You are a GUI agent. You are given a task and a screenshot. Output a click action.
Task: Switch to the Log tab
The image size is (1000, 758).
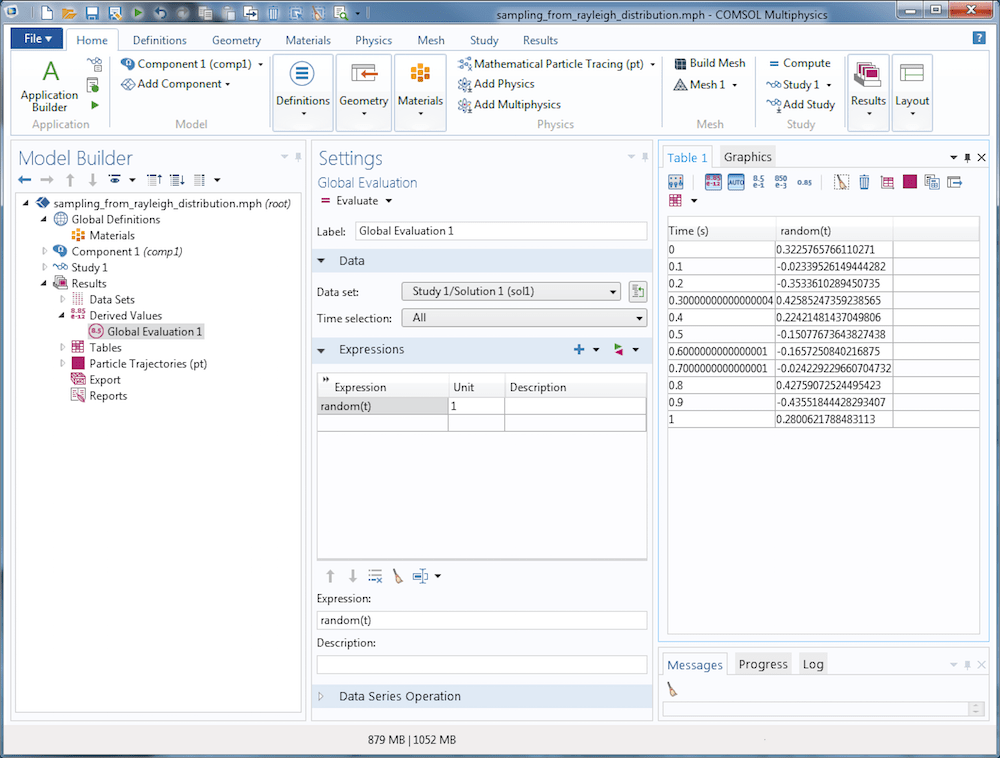(x=812, y=664)
